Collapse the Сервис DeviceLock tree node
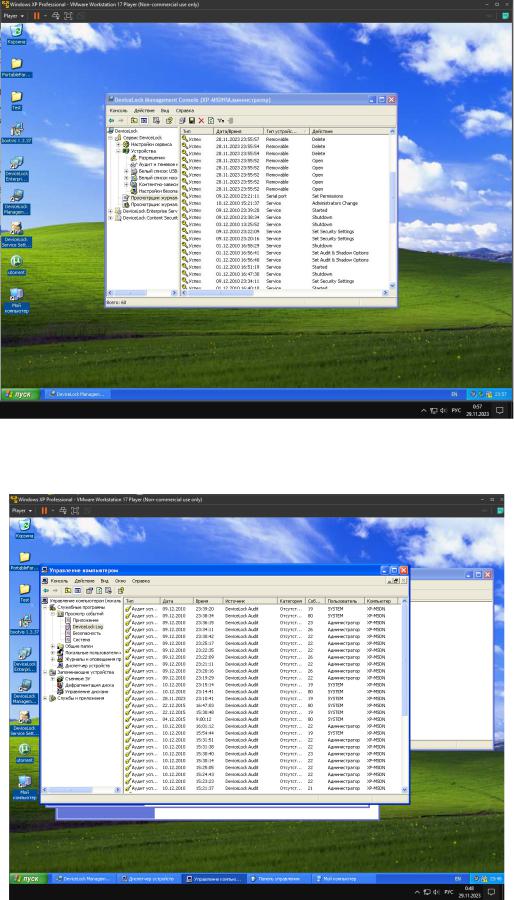The image size is (514, 900). pos(111,138)
